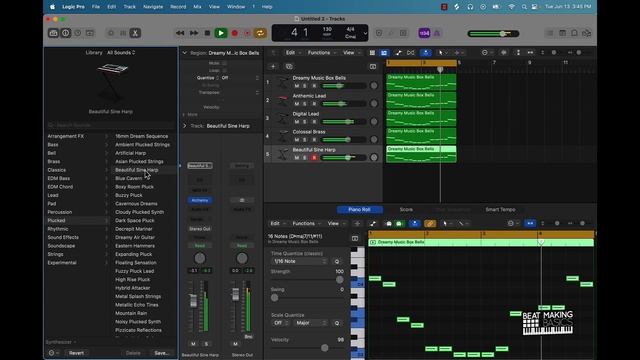The image size is (640, 360).
Task: Toggle the Inspector panel icon
Action: pyautogui.click(x=66, y=33)
